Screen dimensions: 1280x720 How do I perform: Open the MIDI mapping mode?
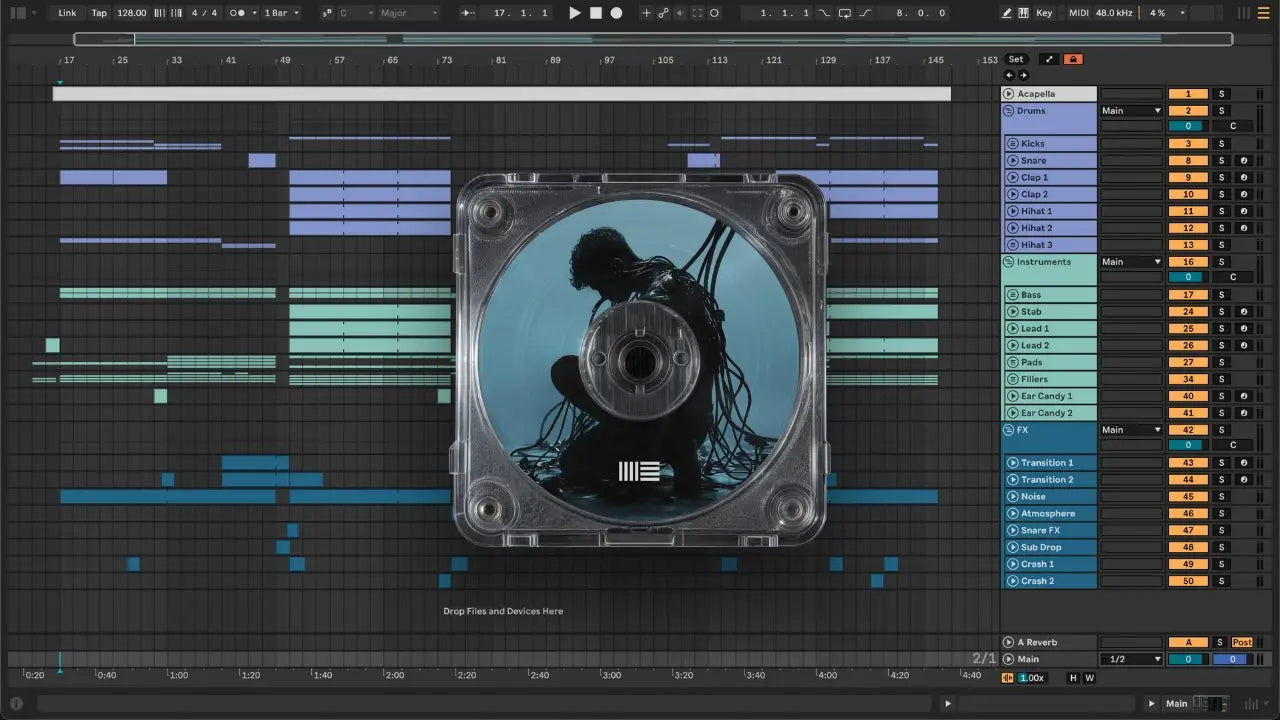point(1078,13)
